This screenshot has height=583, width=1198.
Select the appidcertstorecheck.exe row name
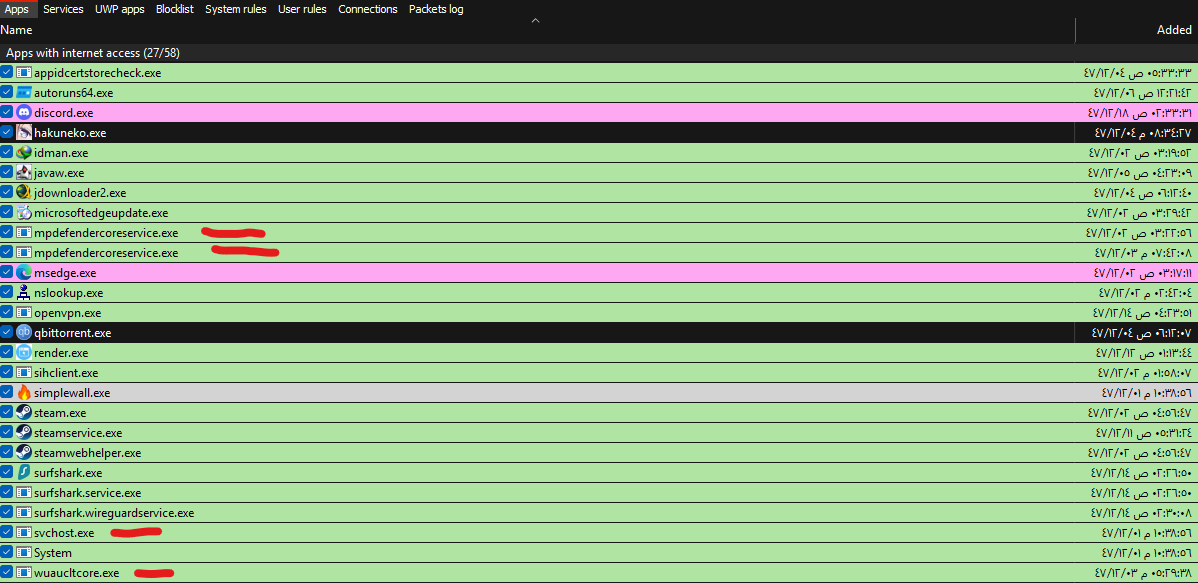tap(98, 73)
